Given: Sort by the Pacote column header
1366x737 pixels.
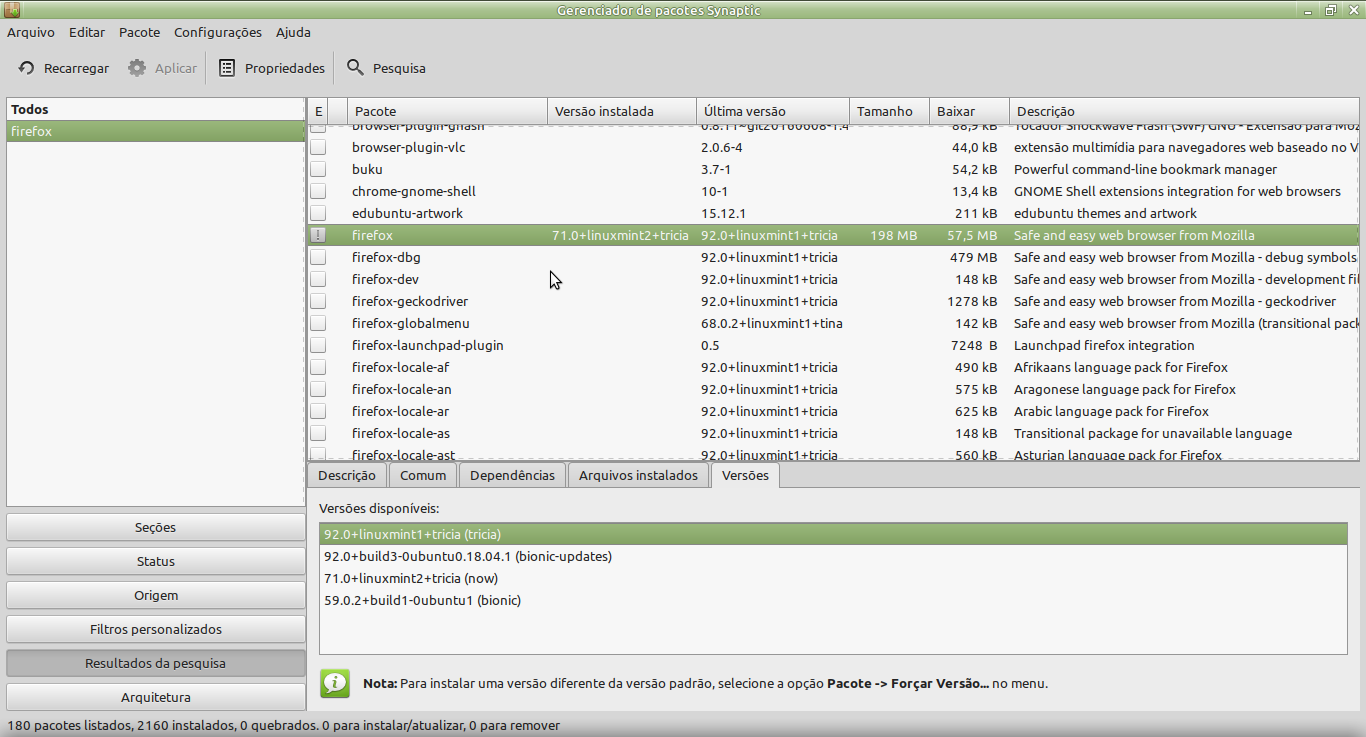Looking at the screenshot, I should point(447,111).
